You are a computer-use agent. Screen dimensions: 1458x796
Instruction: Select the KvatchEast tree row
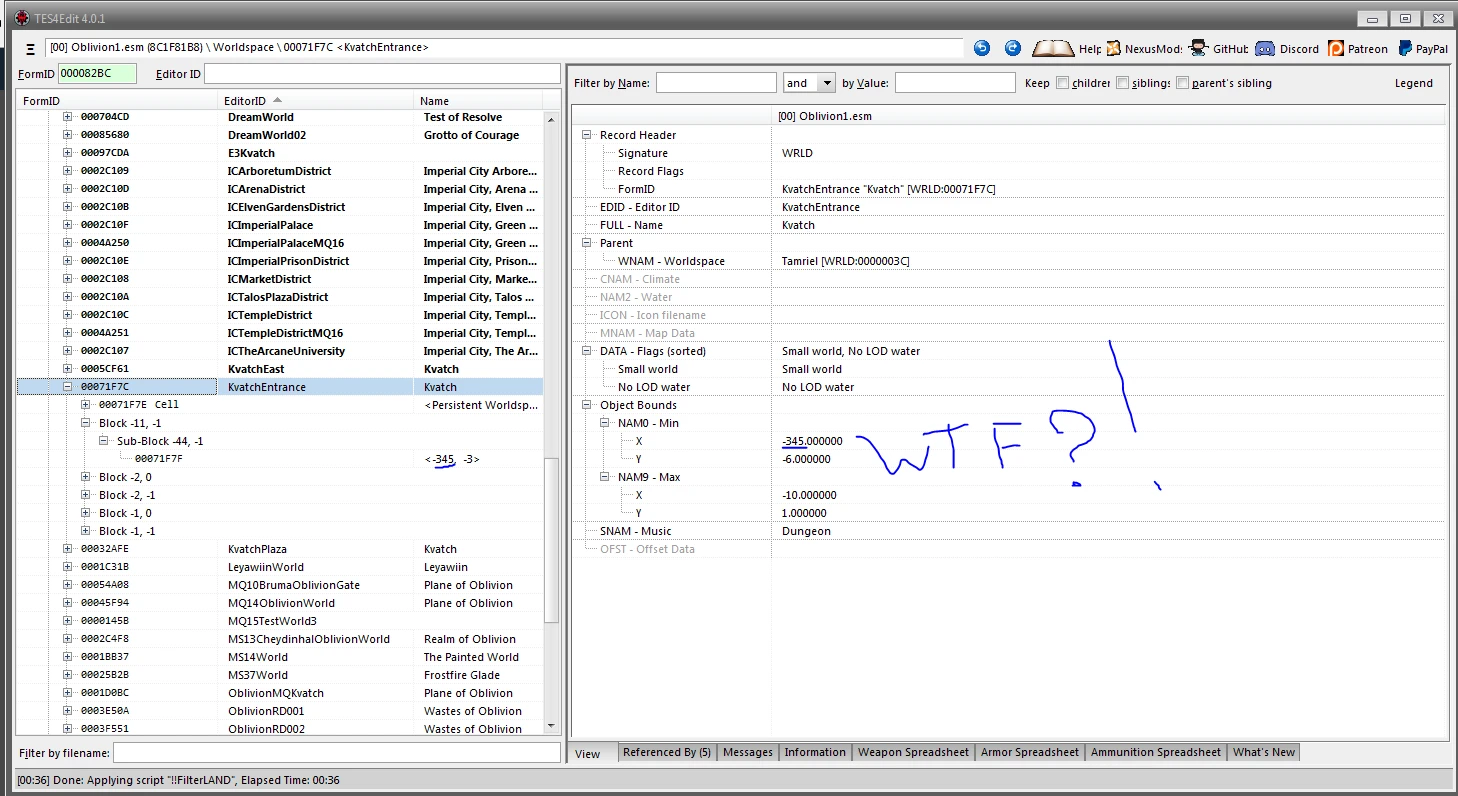tap(280, 369)
